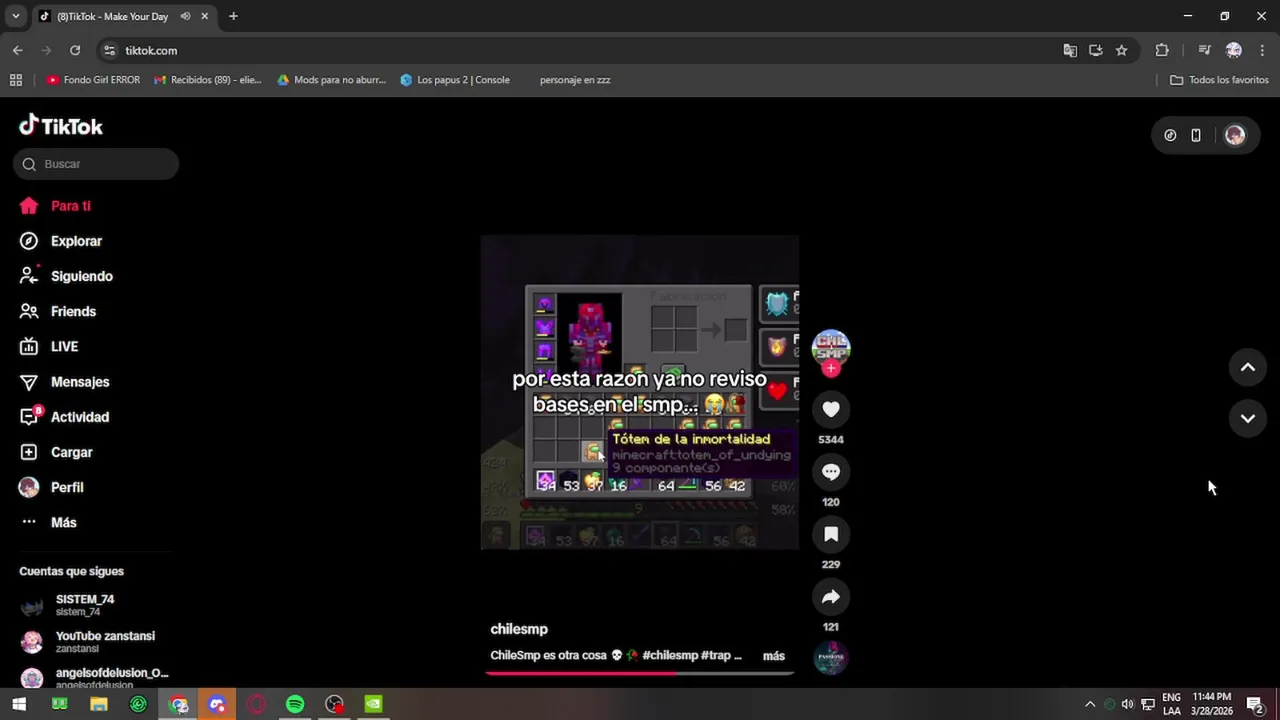Open the Todos los favoritos folder

[x=1220, y=80]
